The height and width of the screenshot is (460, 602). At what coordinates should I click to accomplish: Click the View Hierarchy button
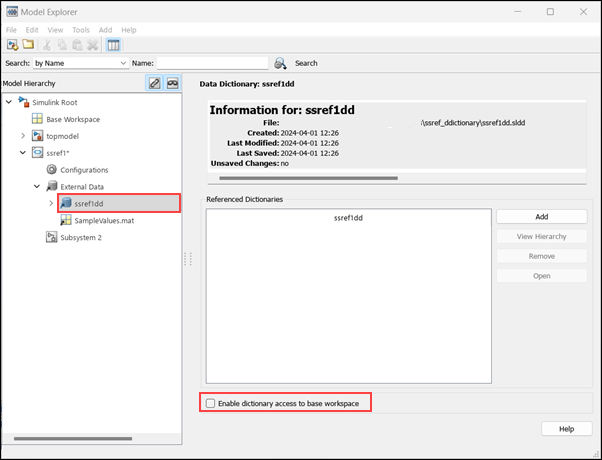click(x=542, y=237)
